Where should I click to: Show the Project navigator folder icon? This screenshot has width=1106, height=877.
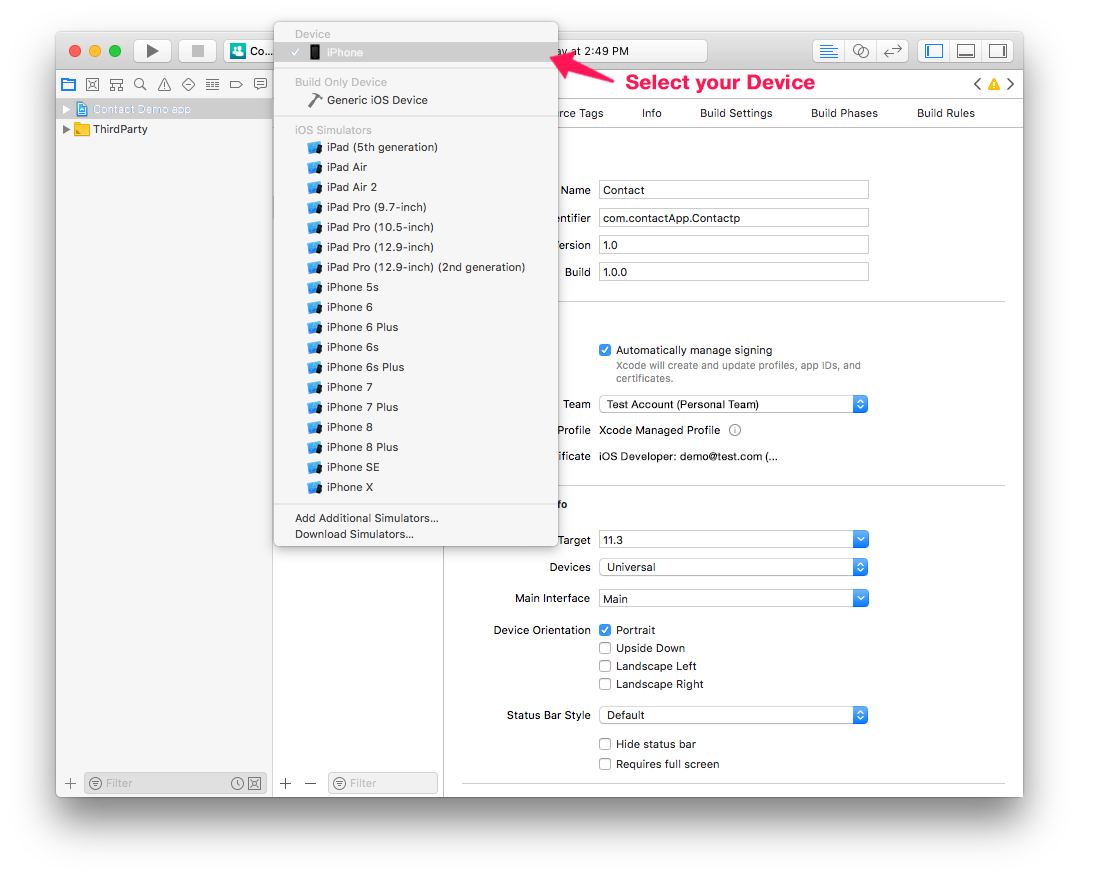pyautogui.click(x=68, y=85)
